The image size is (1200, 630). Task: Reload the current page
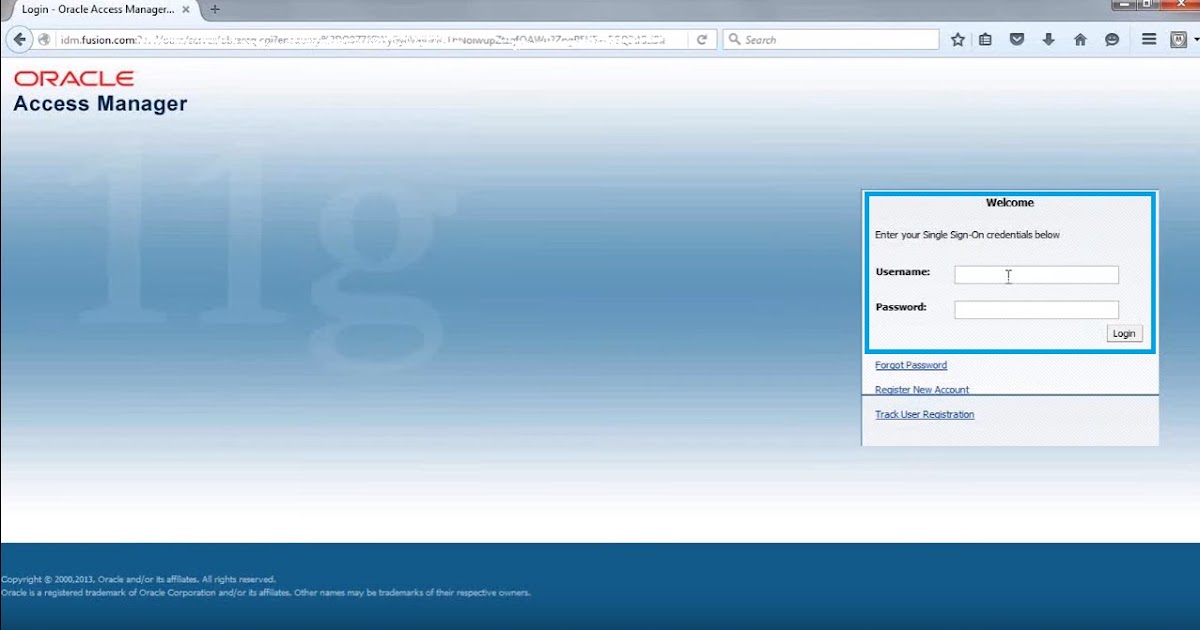702,39
